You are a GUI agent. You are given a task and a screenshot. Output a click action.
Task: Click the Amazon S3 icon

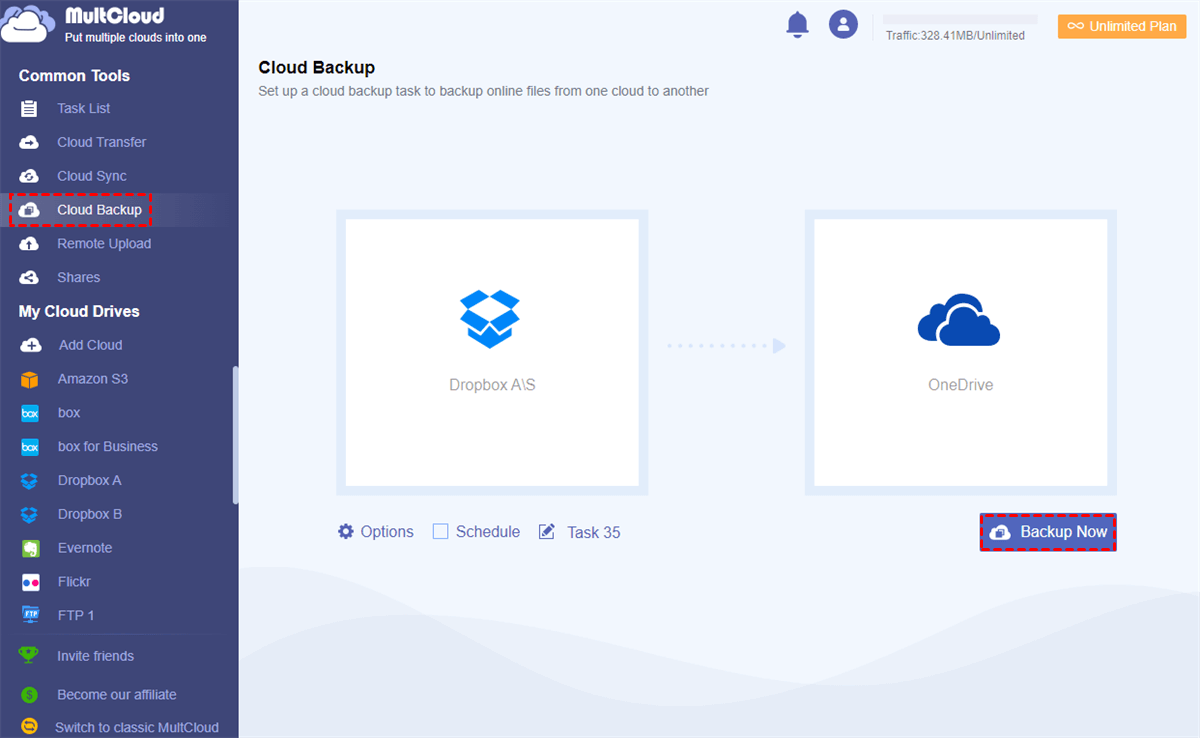pyautogui.click(x=30, y=379)
